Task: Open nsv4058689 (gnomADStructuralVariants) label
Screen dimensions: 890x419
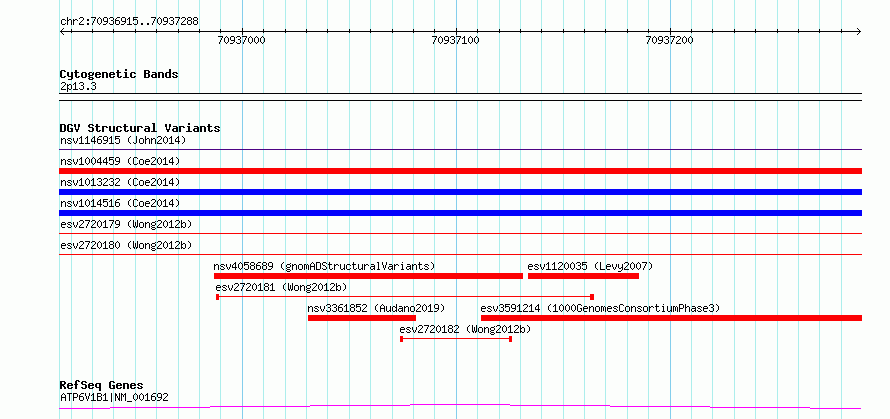Action: tap(324, 266)
